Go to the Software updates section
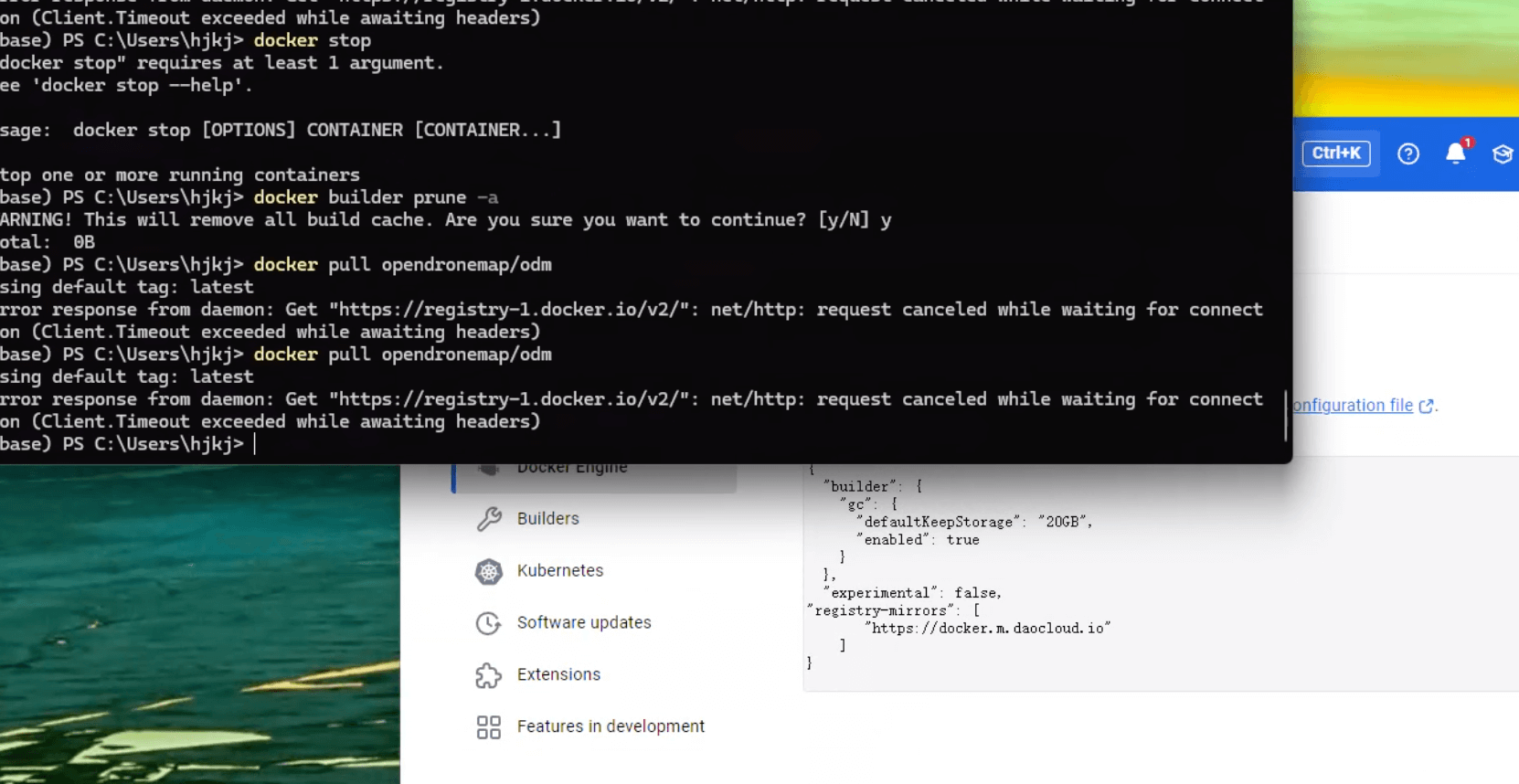The height and width of the screenshot is (784, 1519). click(x=584, y=623)
